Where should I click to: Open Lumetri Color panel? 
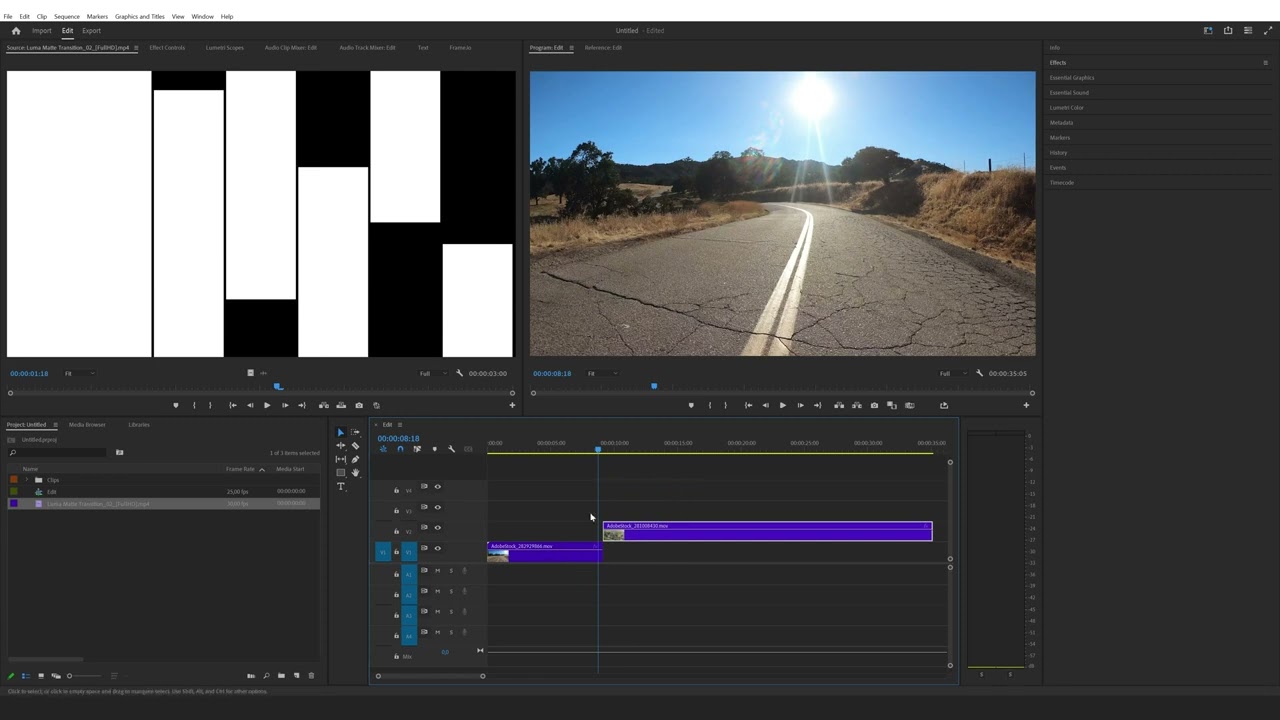(1067, 108)
